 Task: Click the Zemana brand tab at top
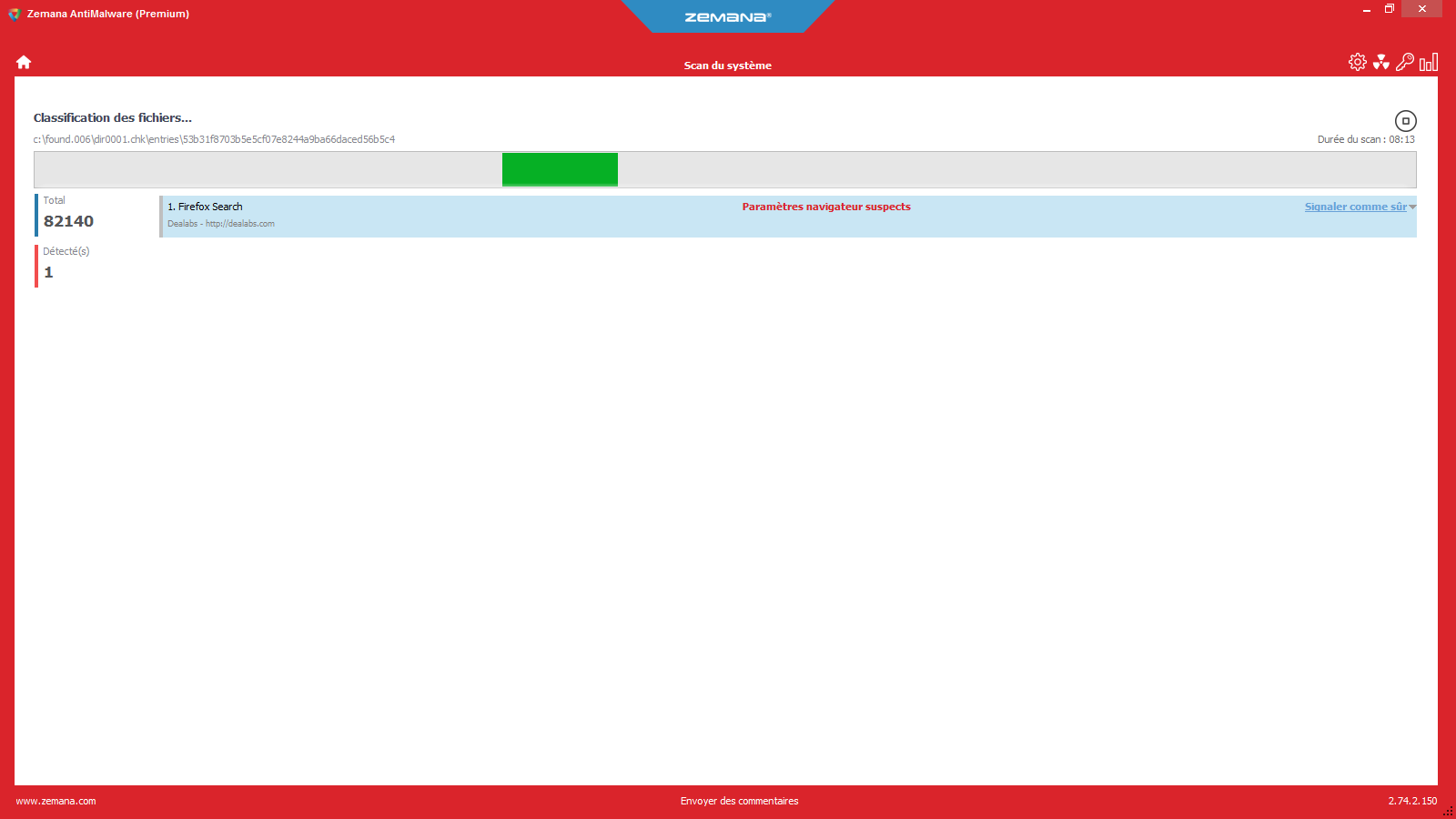coord(728,16)
